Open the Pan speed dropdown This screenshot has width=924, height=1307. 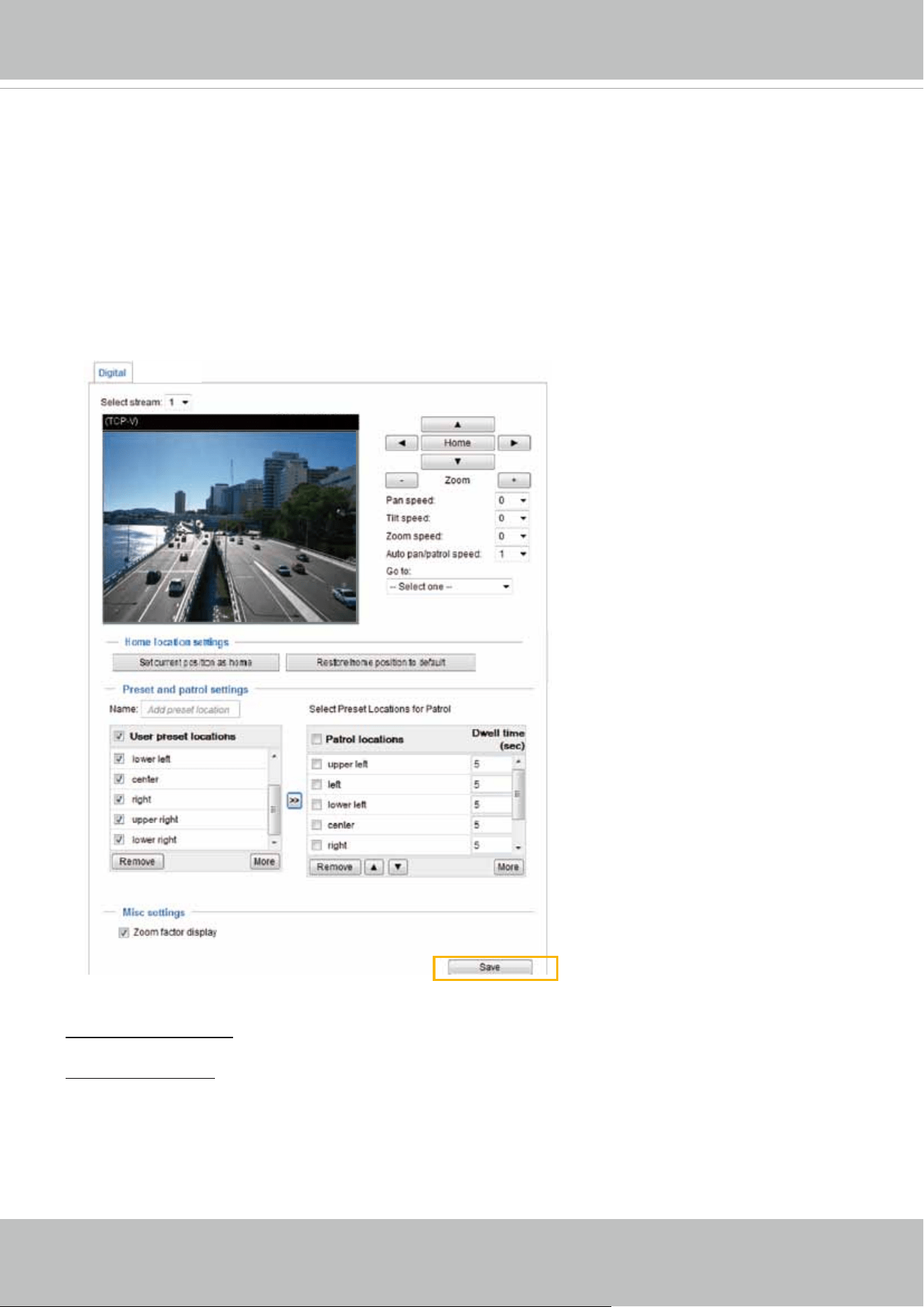click(512, 501)
